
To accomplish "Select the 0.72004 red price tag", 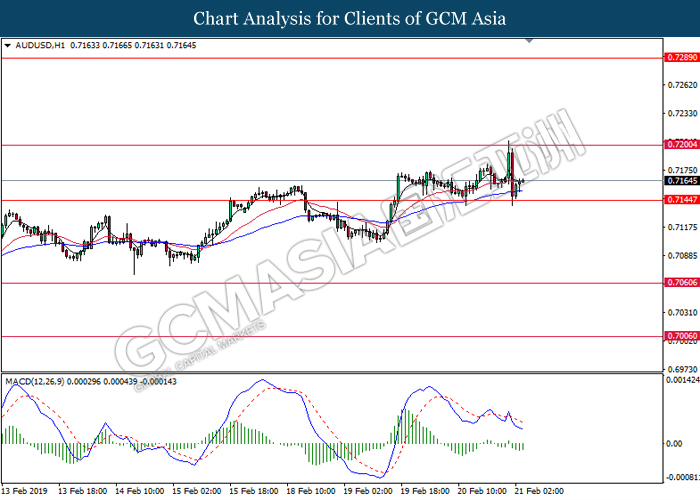I will pos(681,145).
